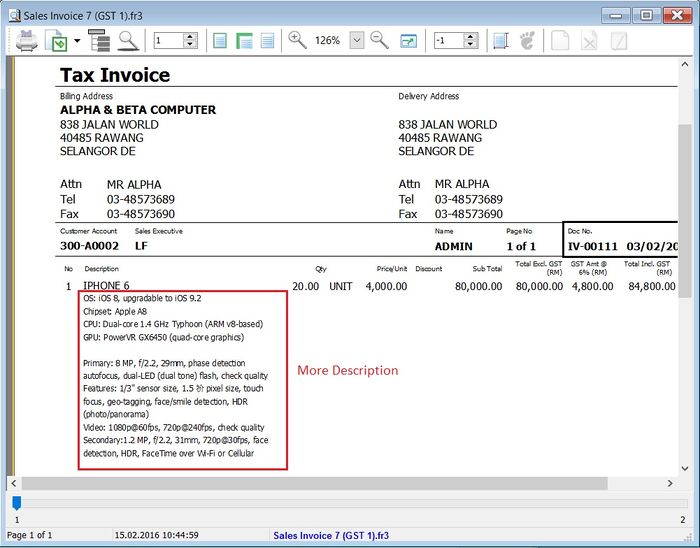Click the field showing -1 in the toolbar
The width and height of the screenshot is (700, 548).
447,41
